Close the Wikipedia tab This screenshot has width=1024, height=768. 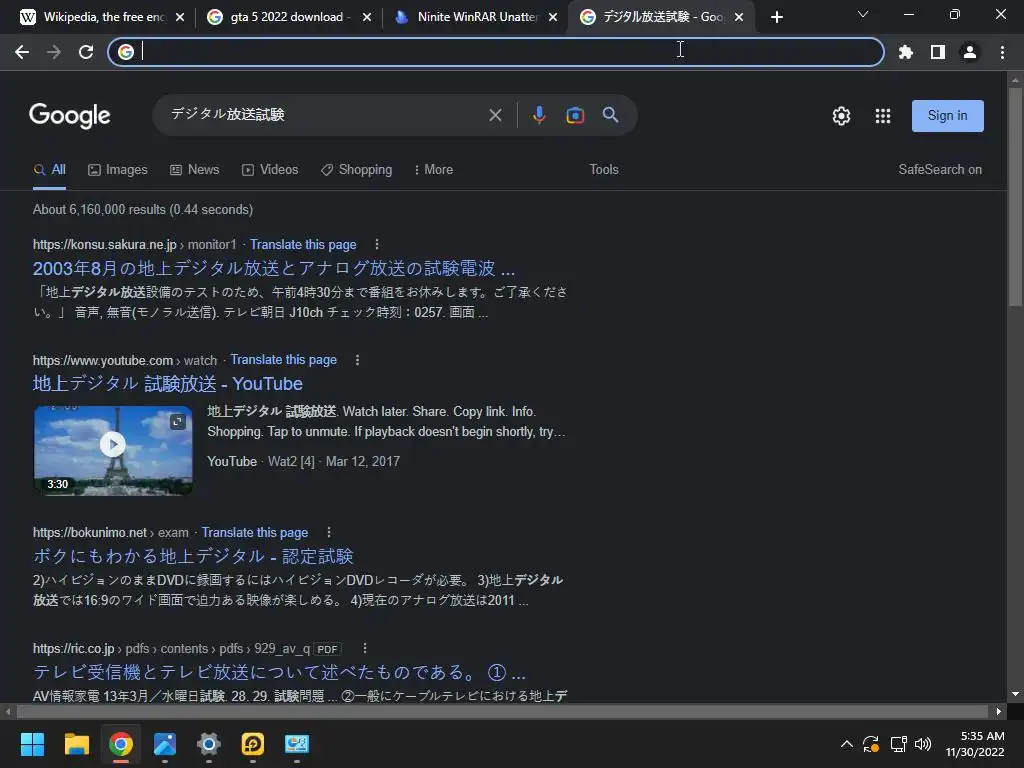point(180,17)
